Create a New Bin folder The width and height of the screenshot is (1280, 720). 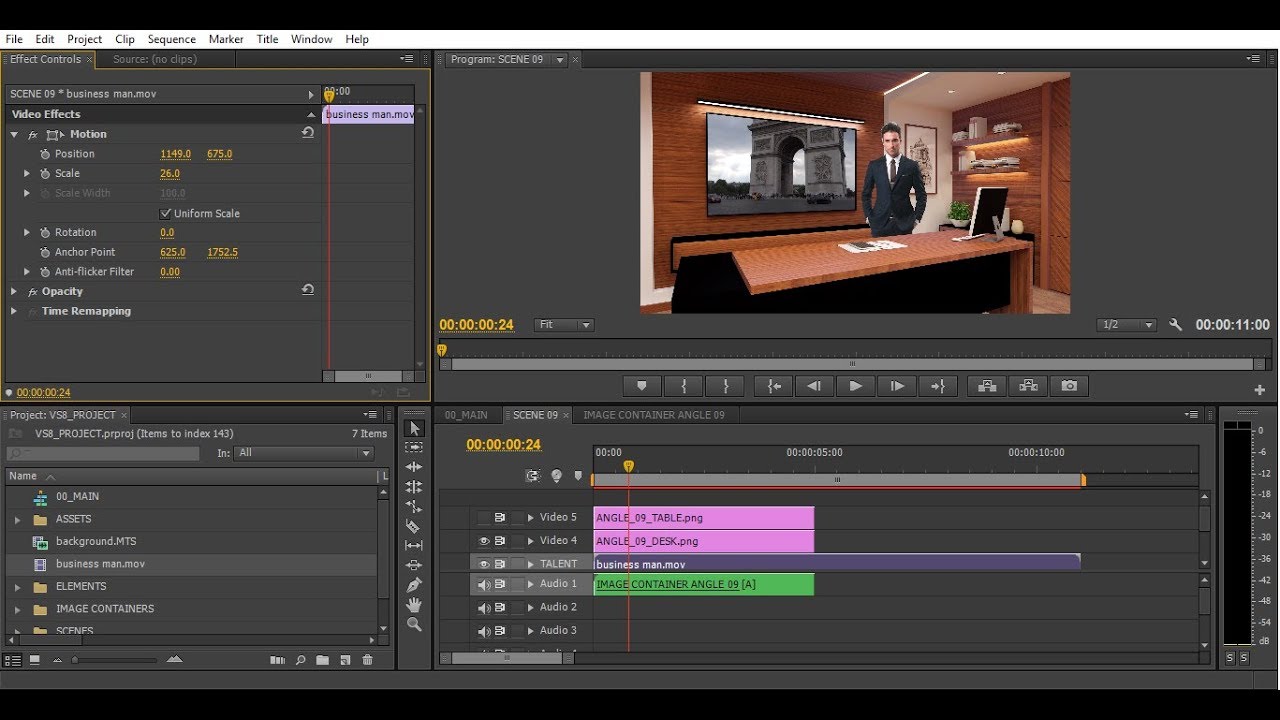click(x=322, y=660)
